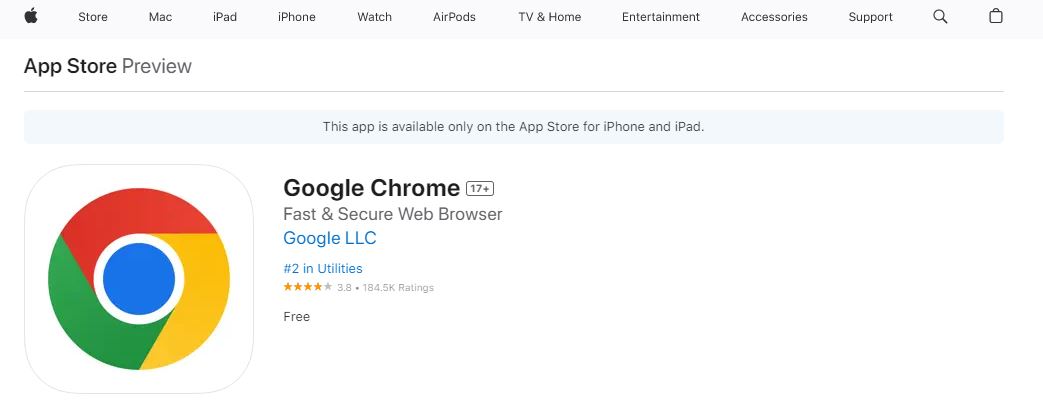Open the TV & Home menu

click(549, 17)
